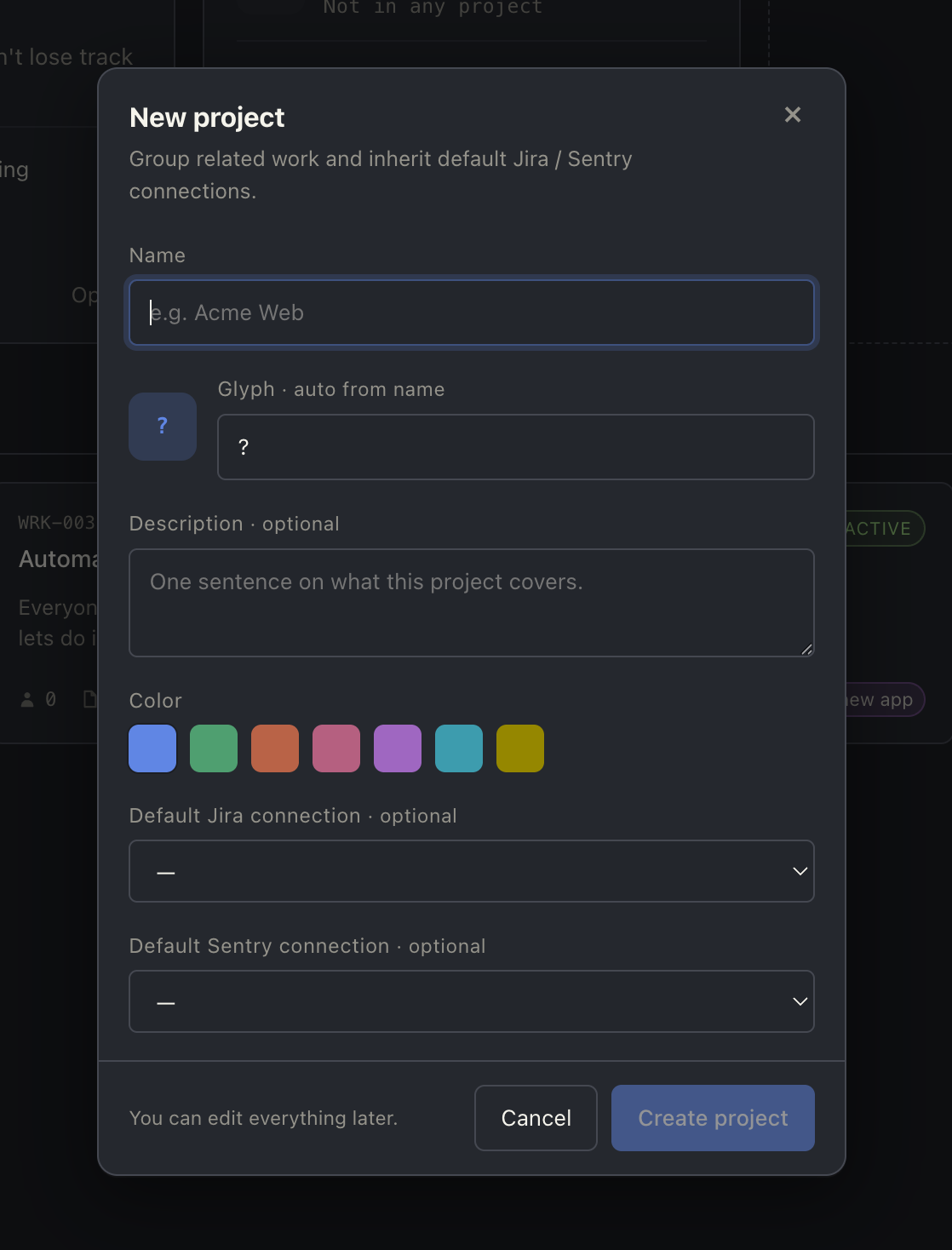Select the green color swatch
Viewport: 952px width, 1250px height.
pyautogui.click(x=214, y=748)
